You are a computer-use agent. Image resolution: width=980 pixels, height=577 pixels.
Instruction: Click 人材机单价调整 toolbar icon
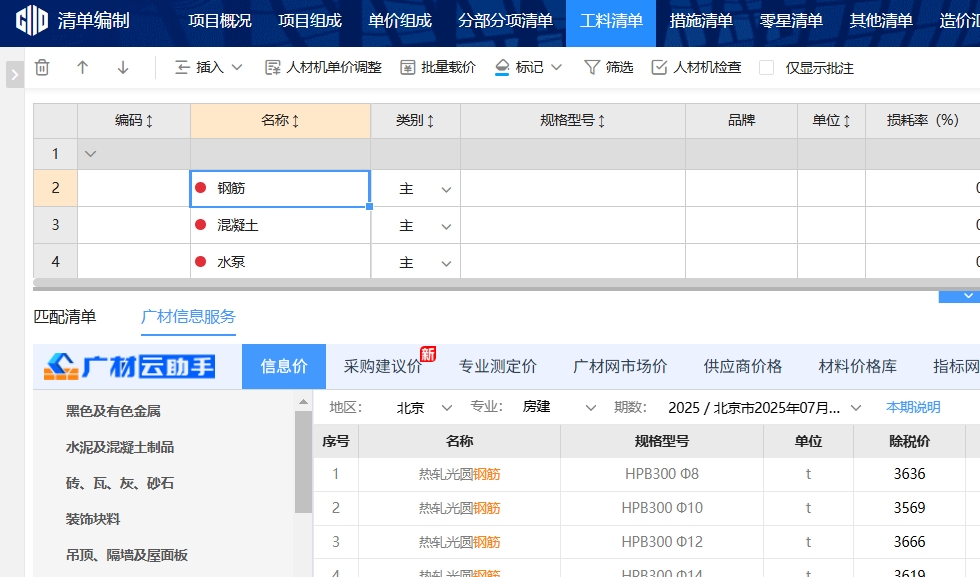[x=273, y=68]
